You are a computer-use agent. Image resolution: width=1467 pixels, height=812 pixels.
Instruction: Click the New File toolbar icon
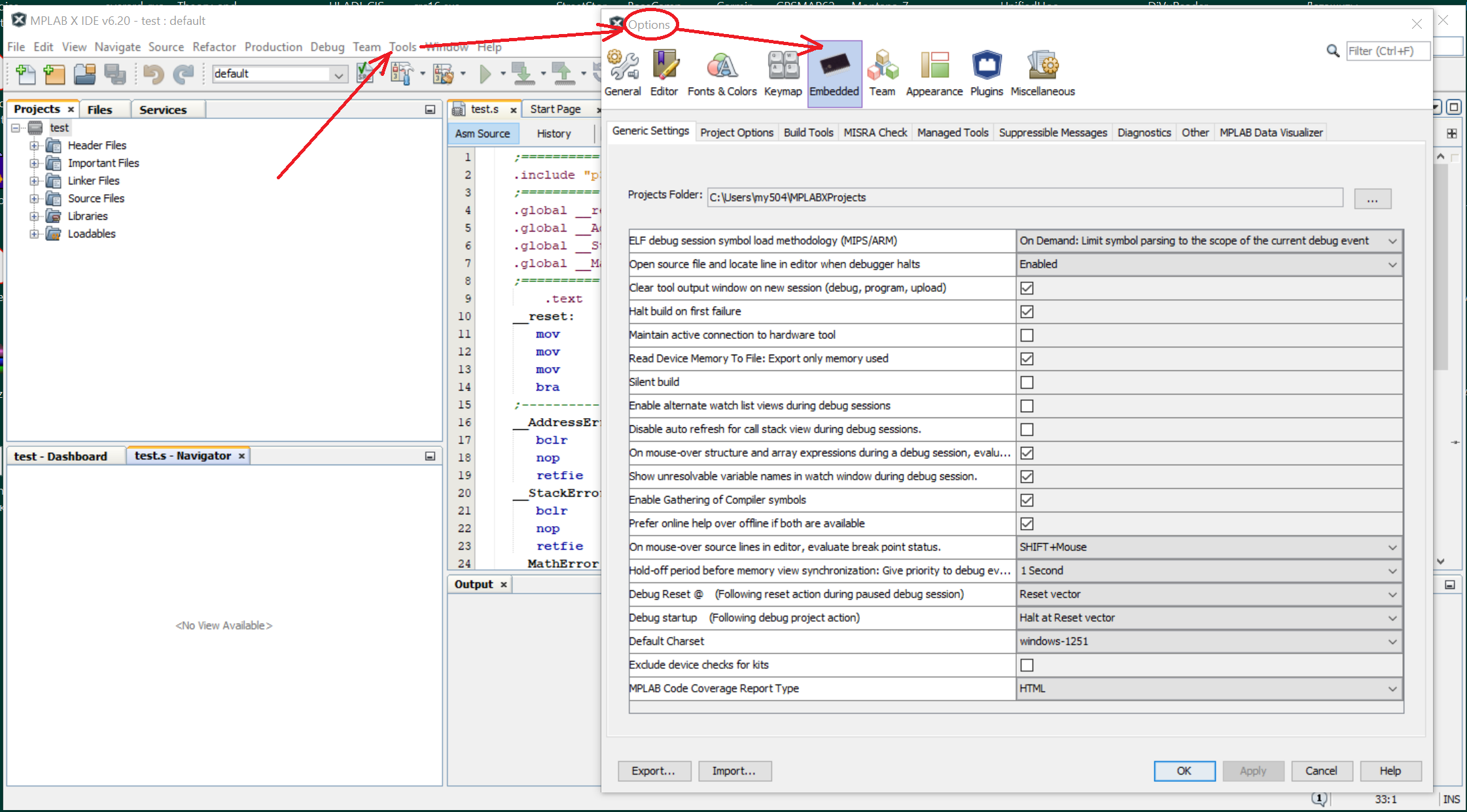pyautogui.click(x=25, y=74)
